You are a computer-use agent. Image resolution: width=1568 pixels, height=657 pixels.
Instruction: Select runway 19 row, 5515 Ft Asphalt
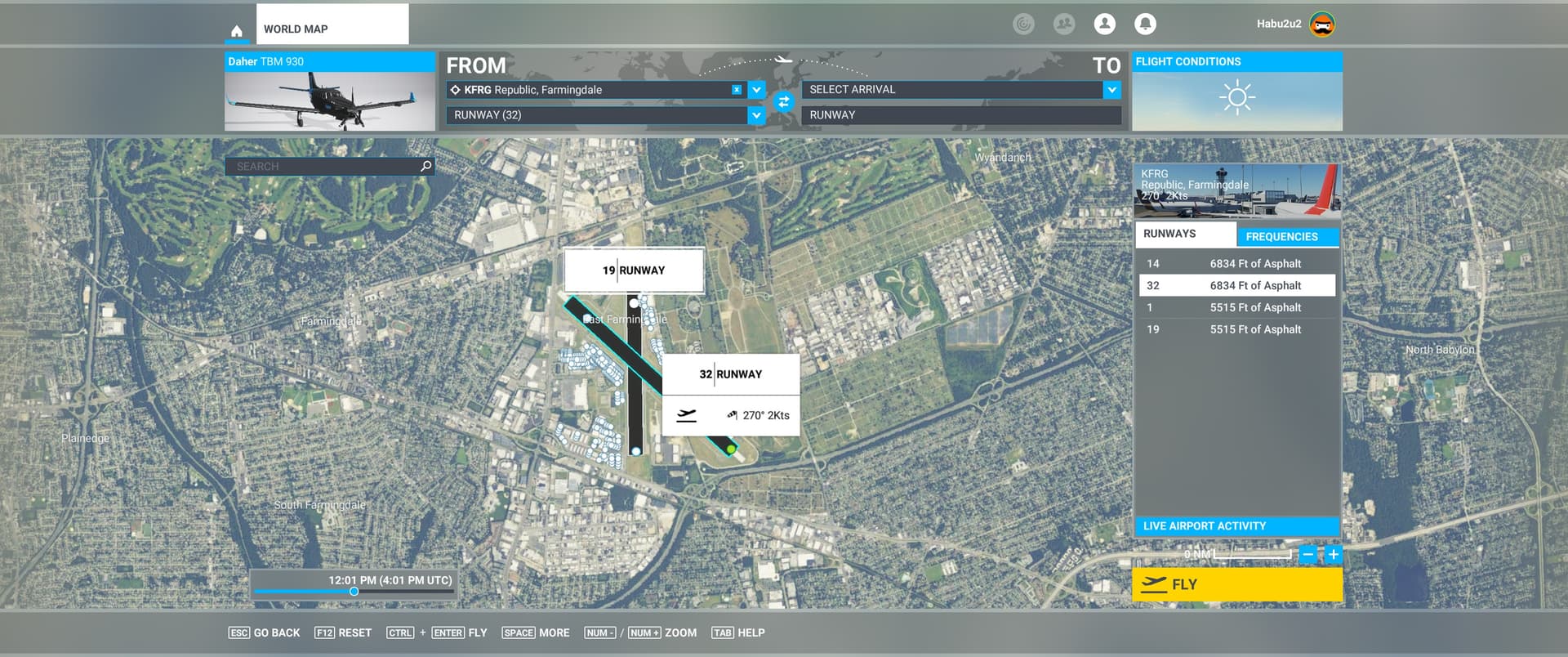1236,329
